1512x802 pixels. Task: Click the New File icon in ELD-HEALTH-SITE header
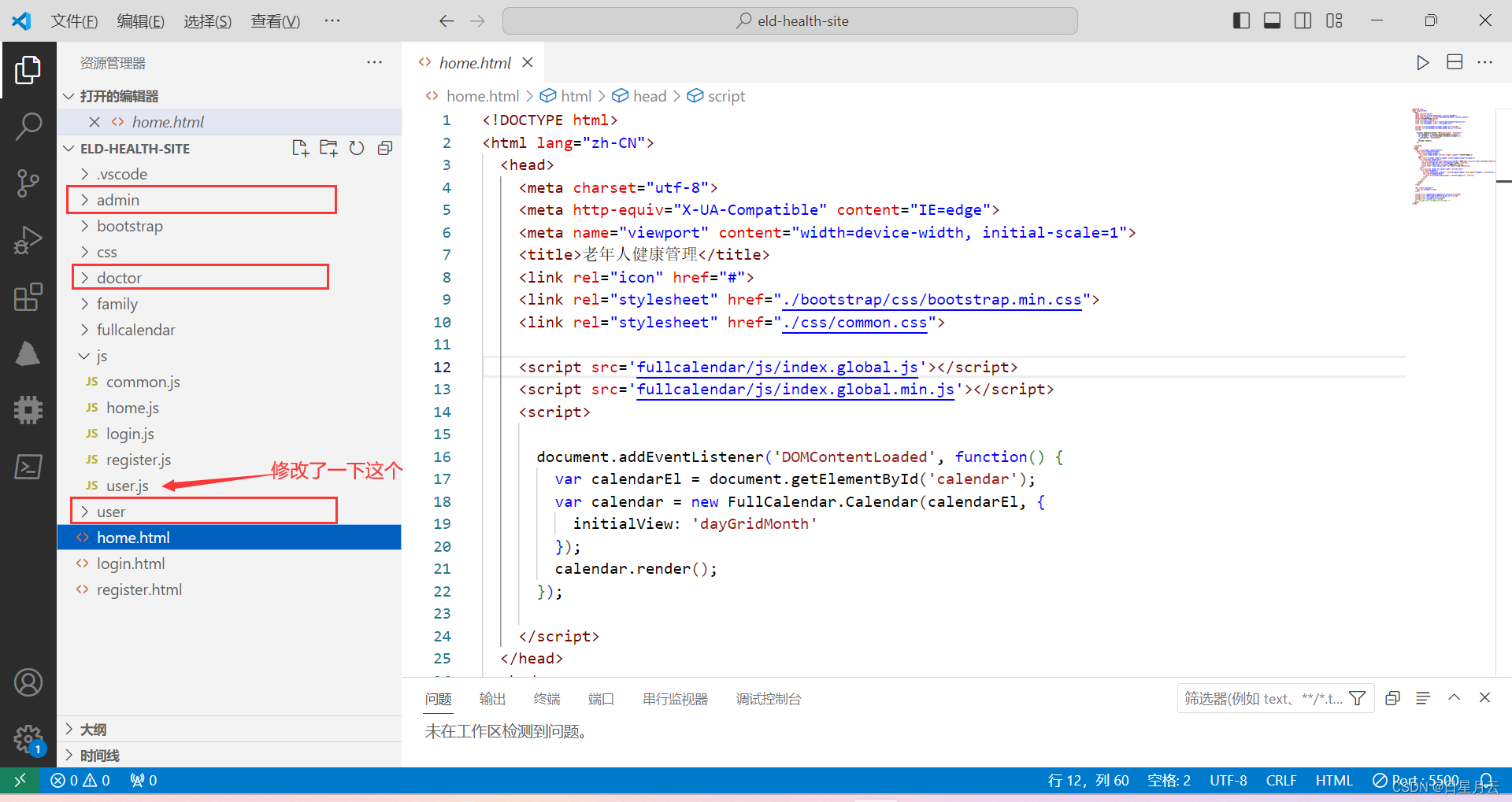coord(300,148)
